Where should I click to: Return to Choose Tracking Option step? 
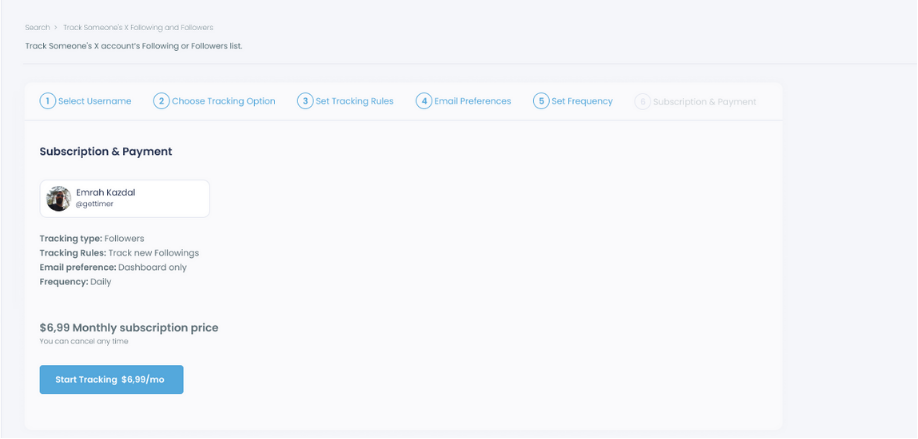click(223, 101)
